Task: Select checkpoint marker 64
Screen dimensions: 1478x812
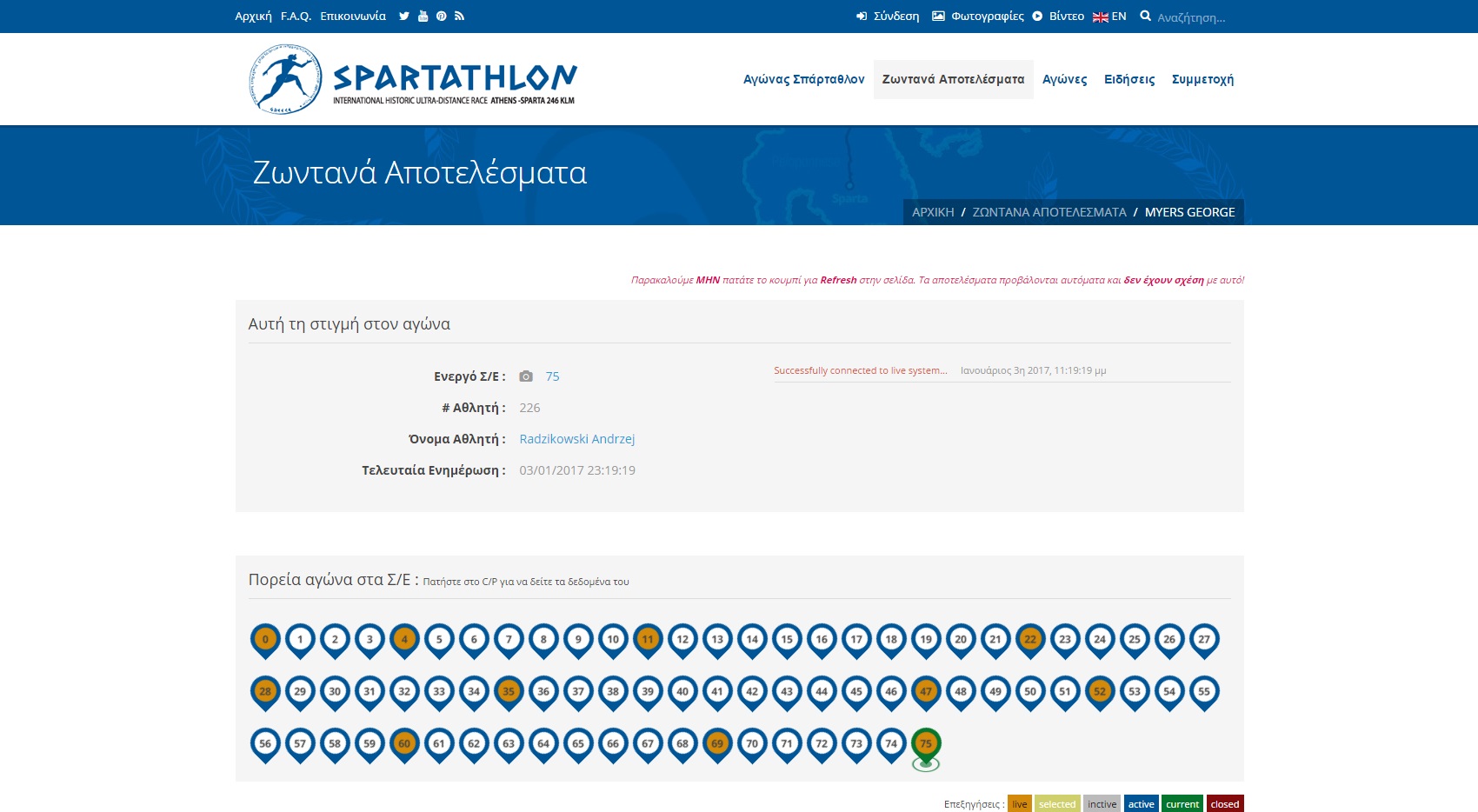Action: coord(543,745)
